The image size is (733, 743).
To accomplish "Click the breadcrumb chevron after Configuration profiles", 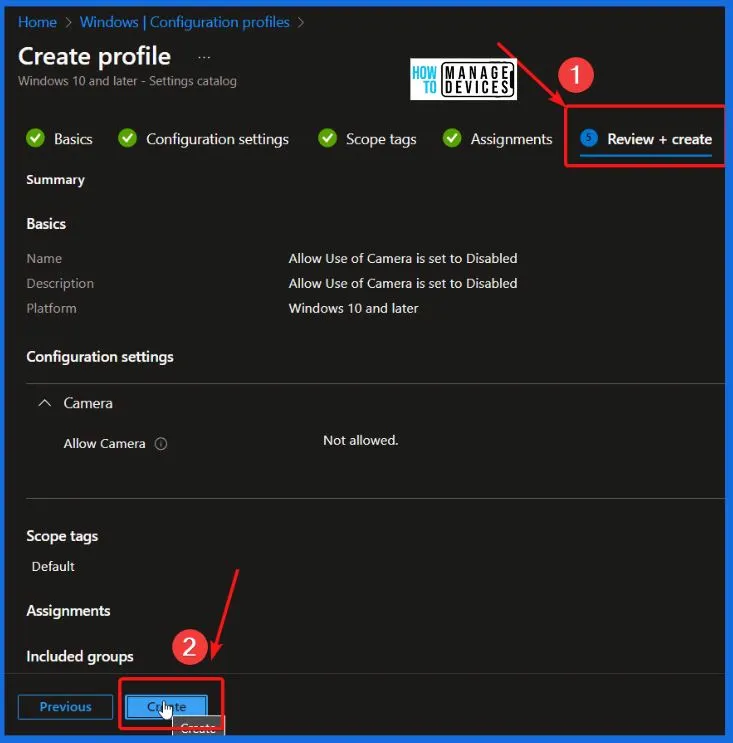I will click(x=301, y=22).
